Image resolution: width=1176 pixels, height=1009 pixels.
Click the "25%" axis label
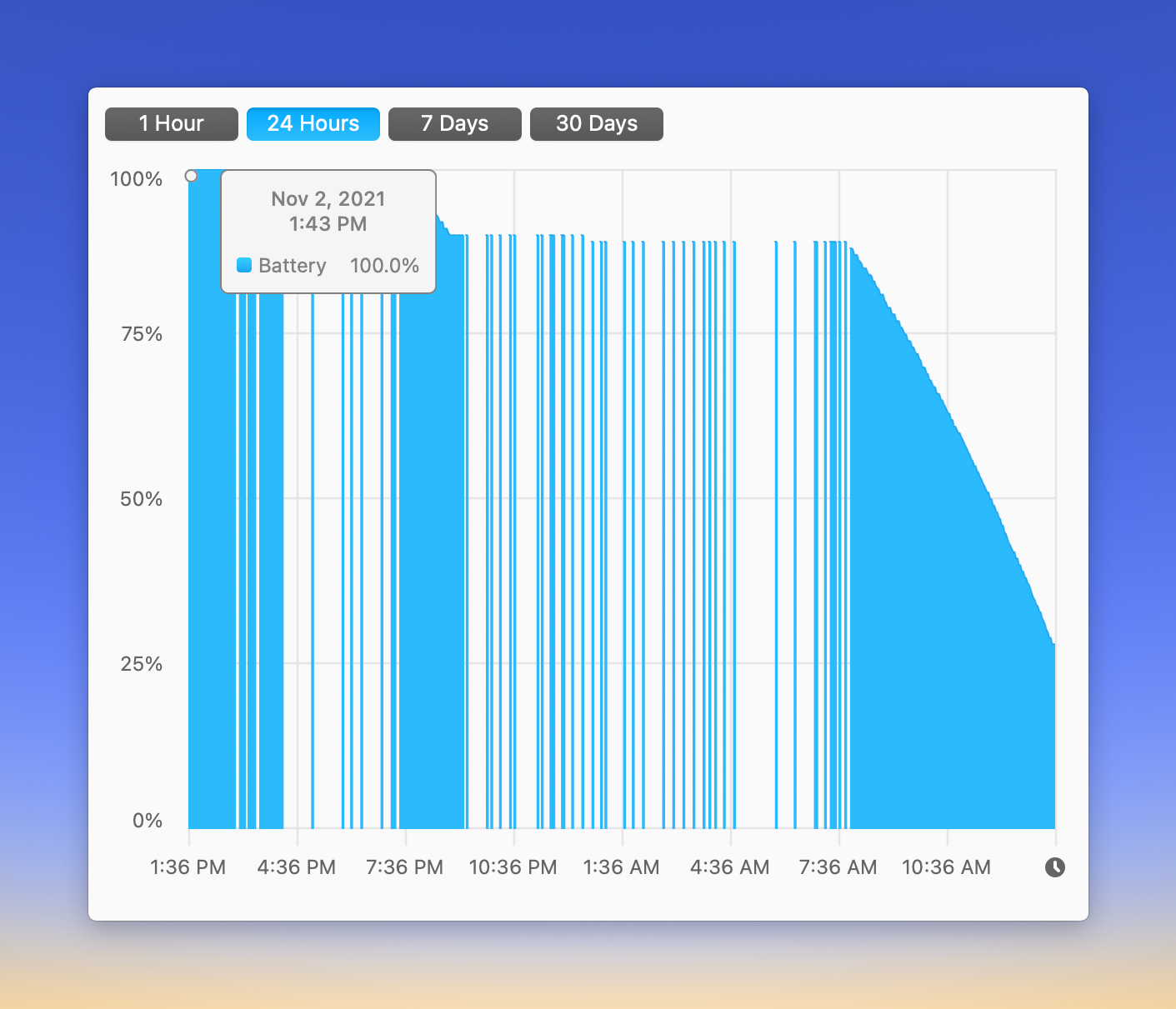142,664
